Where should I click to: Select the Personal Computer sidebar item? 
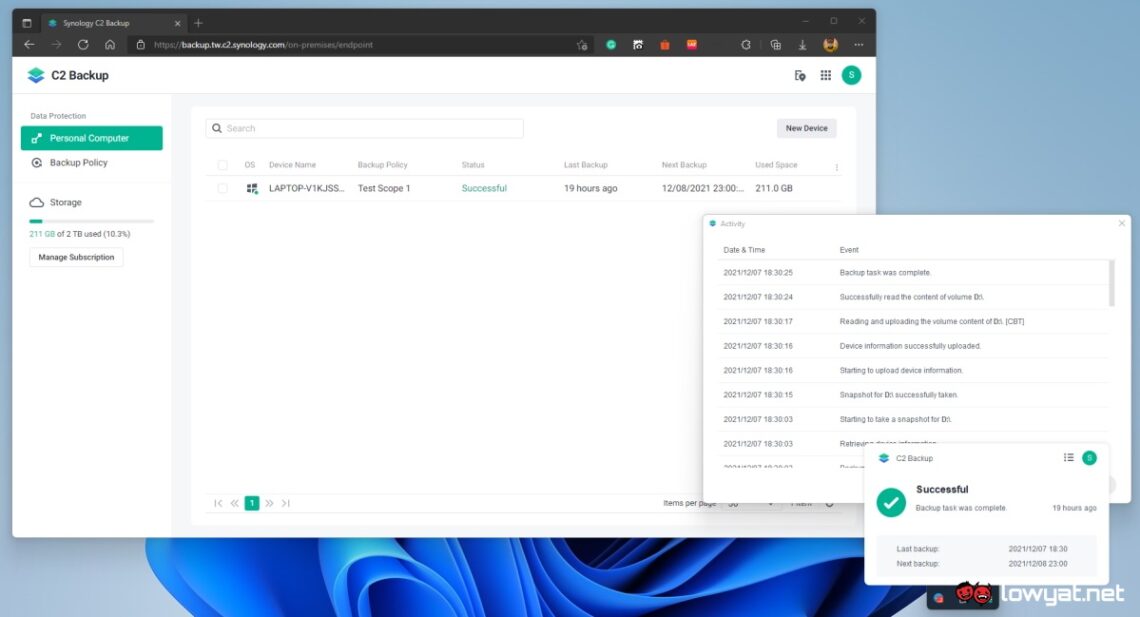(x=91, y=138)
